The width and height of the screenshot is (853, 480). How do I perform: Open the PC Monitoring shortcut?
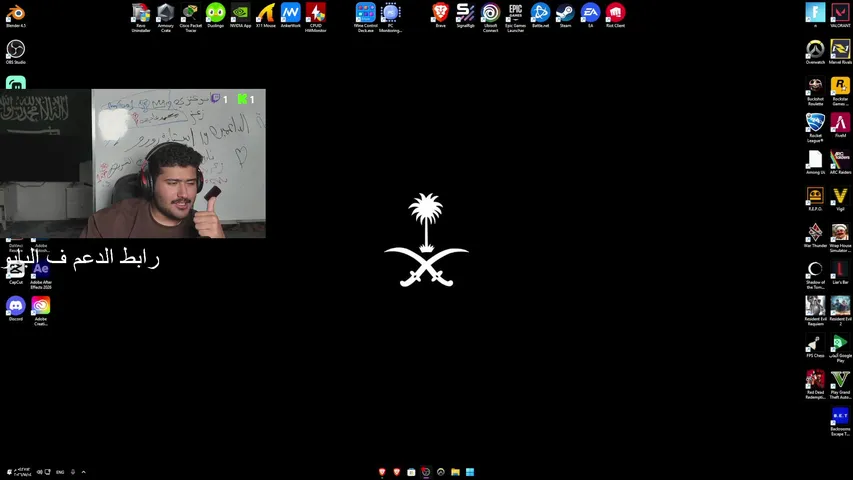(x=391, y=17)
